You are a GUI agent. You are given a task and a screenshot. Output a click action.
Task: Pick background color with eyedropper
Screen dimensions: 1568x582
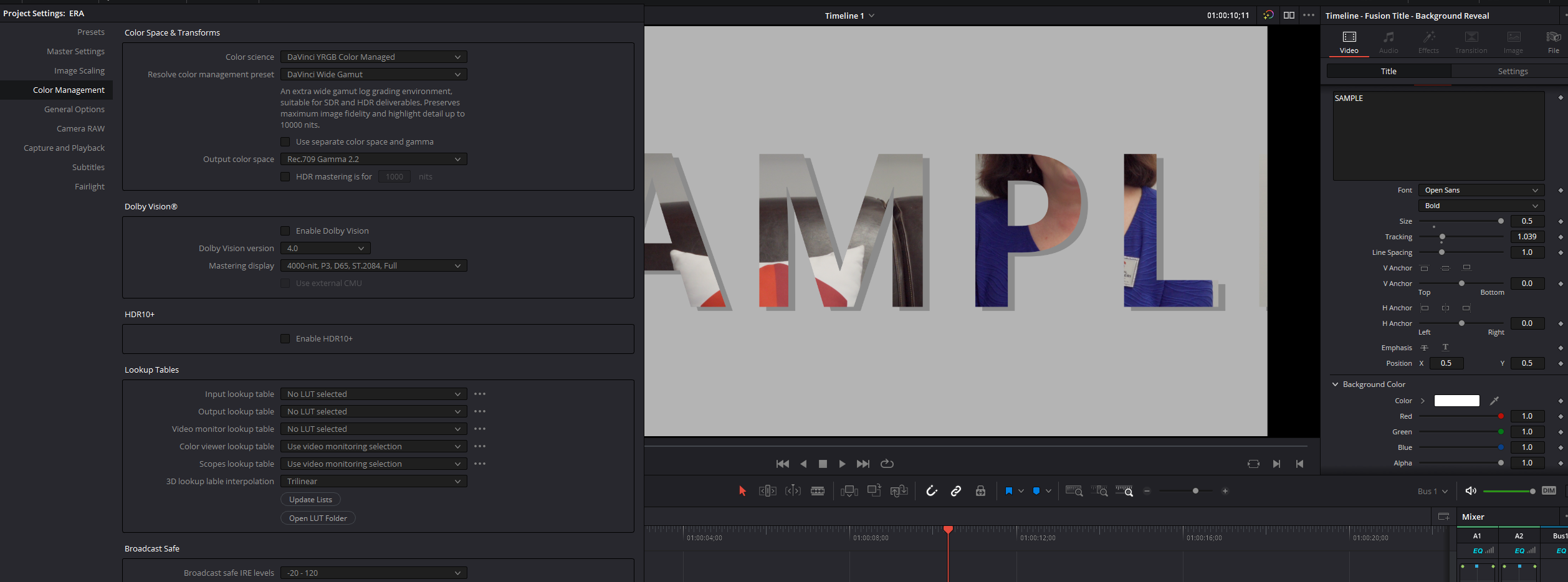pos(1494,401)
